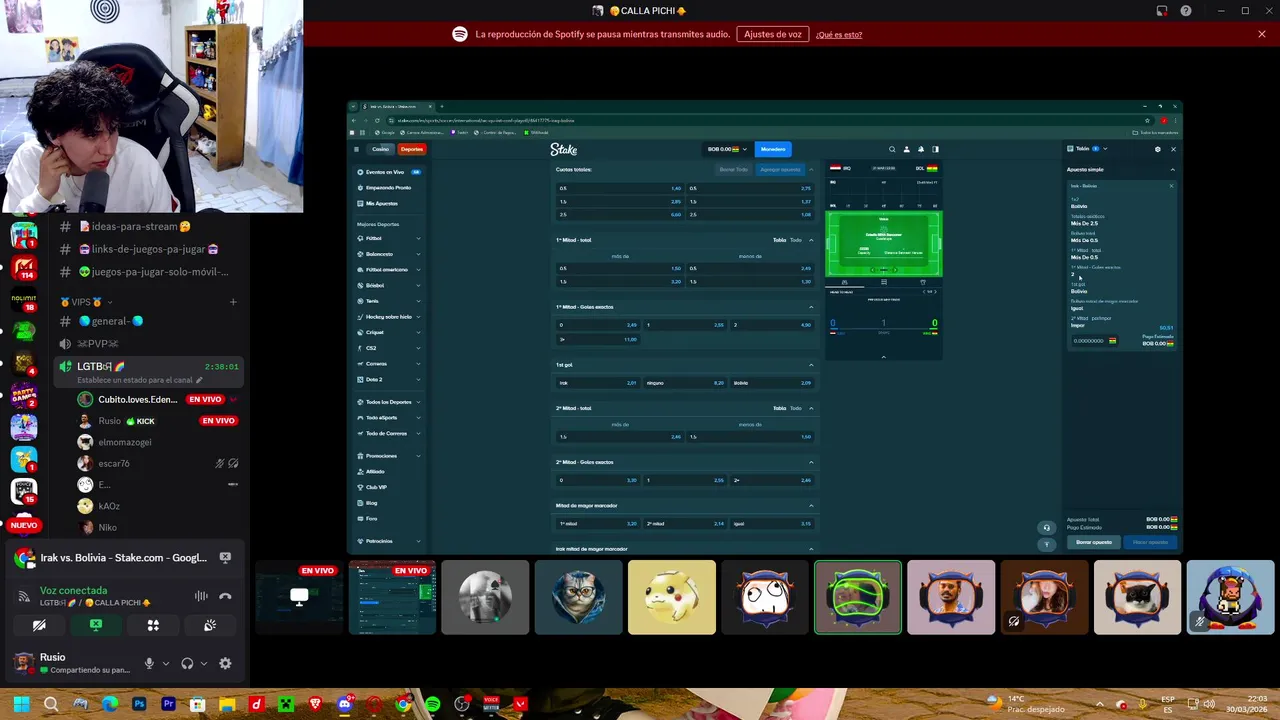1280x720 pixels.
Task: Bookmark the page in Chrome
Action: coord(1148,120)
